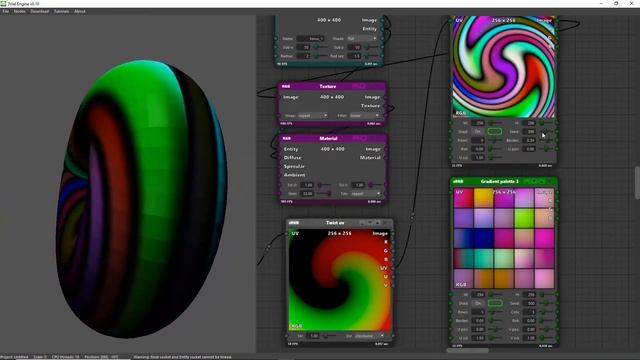Click the bright green swatch in Gradient palette 3
Image resolution: width=640 pixels, height=360 pixels.
tap(524, 218)
